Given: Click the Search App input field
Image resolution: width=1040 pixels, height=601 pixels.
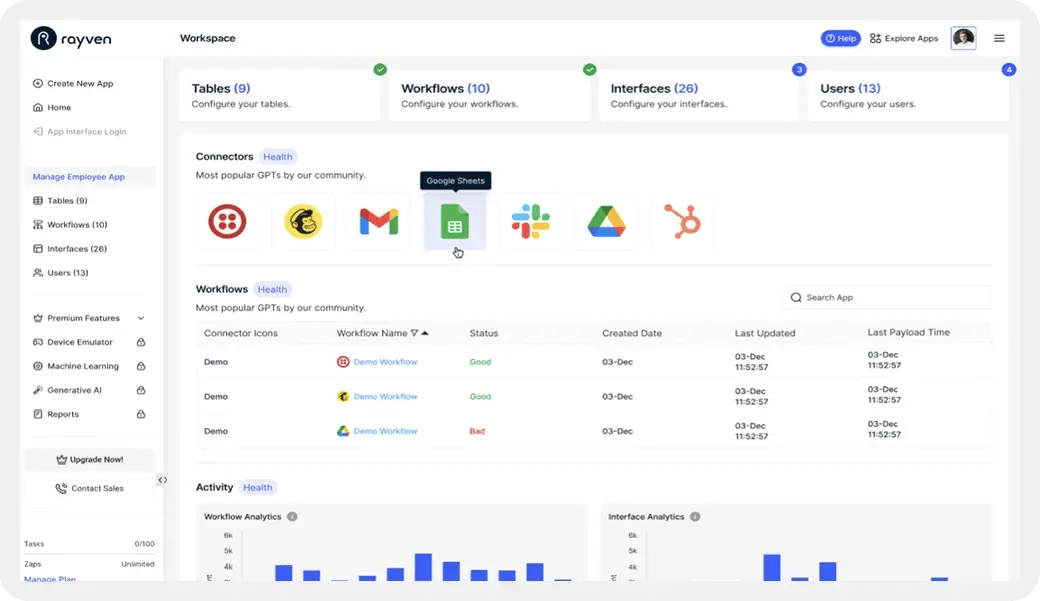Looking at the screenshot, I should click(x=885, y=297).
